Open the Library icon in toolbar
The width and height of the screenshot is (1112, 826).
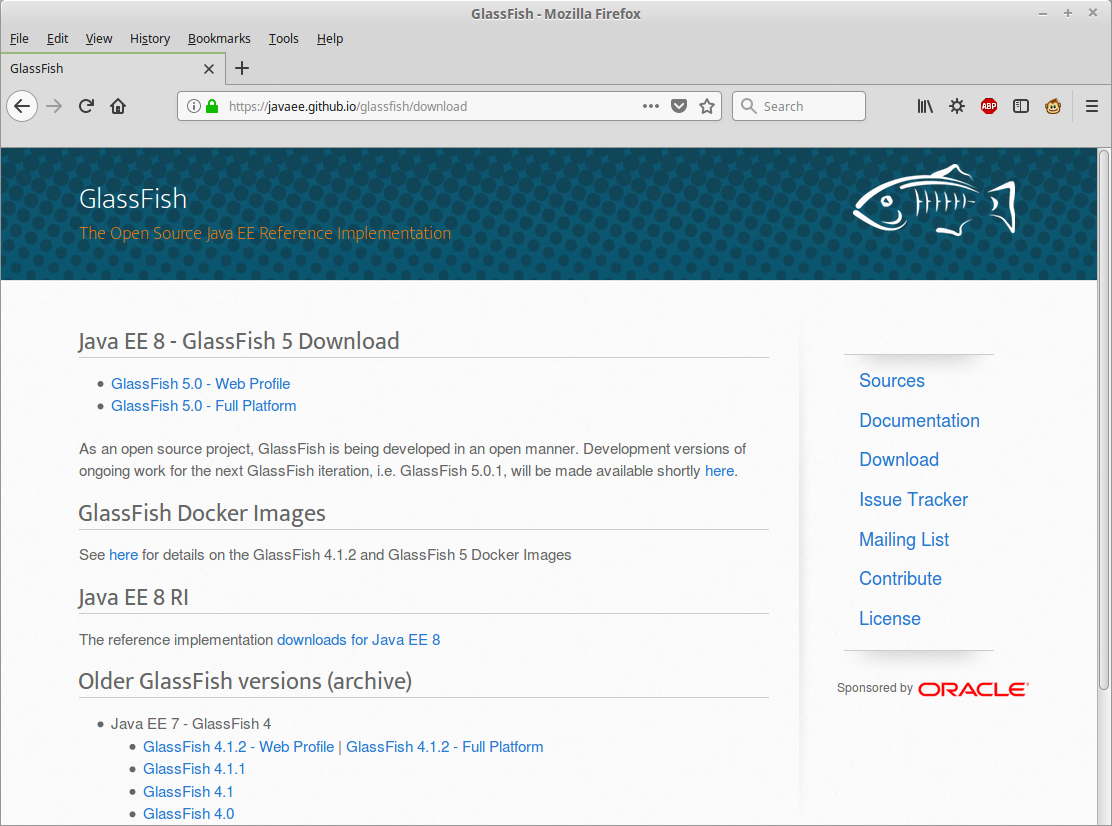coord(925,106)
